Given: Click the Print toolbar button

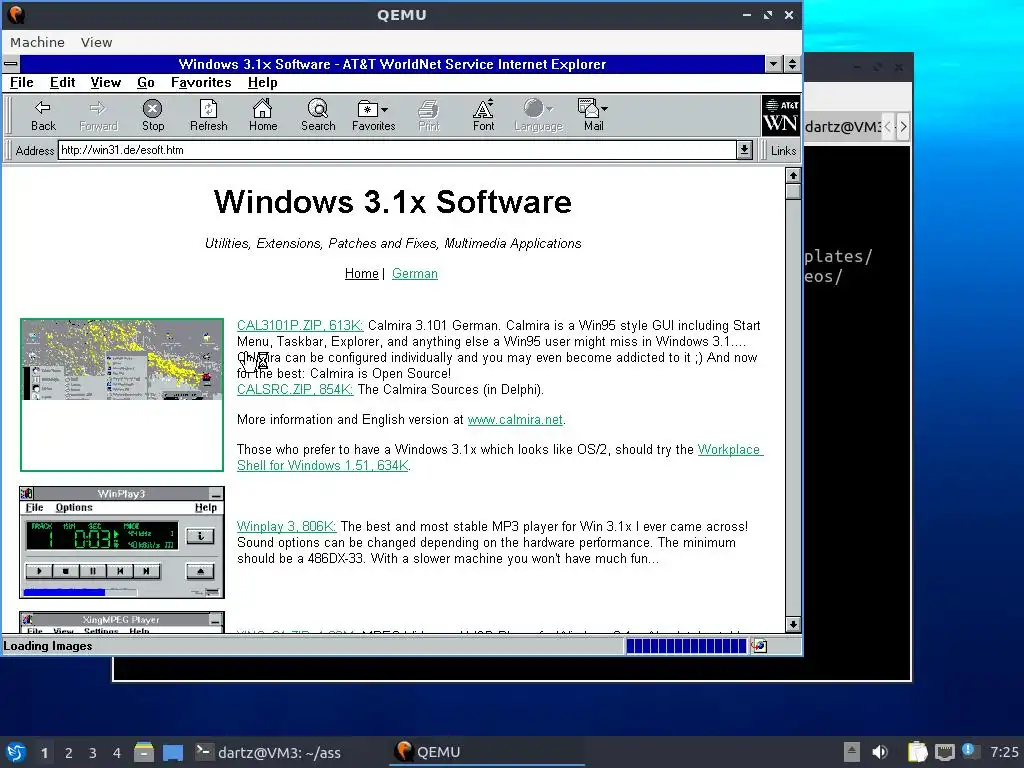Looking at the screenshot, I should [x=428, y=116].
